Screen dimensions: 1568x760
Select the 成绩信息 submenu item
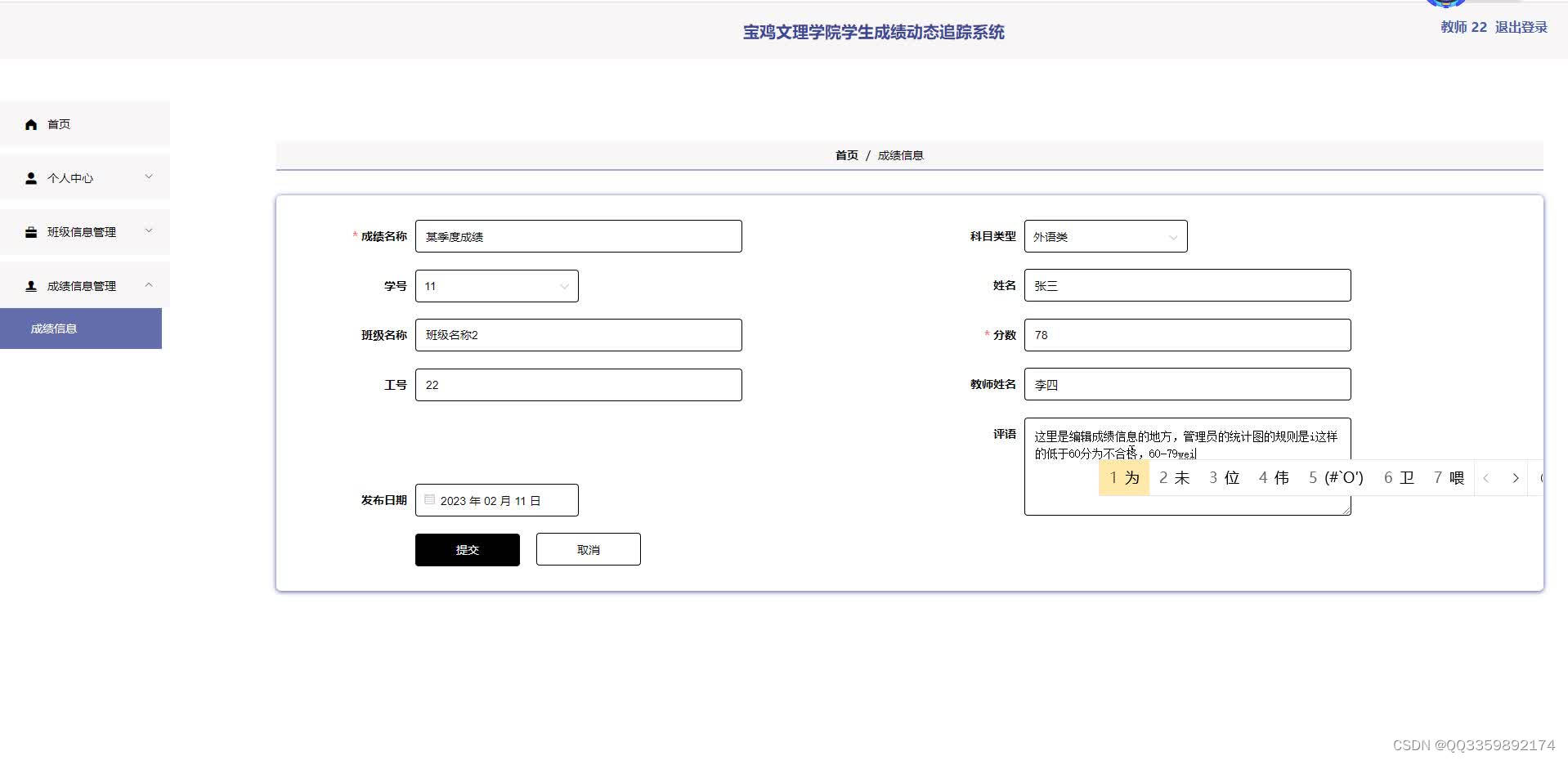tap(81, 329)
